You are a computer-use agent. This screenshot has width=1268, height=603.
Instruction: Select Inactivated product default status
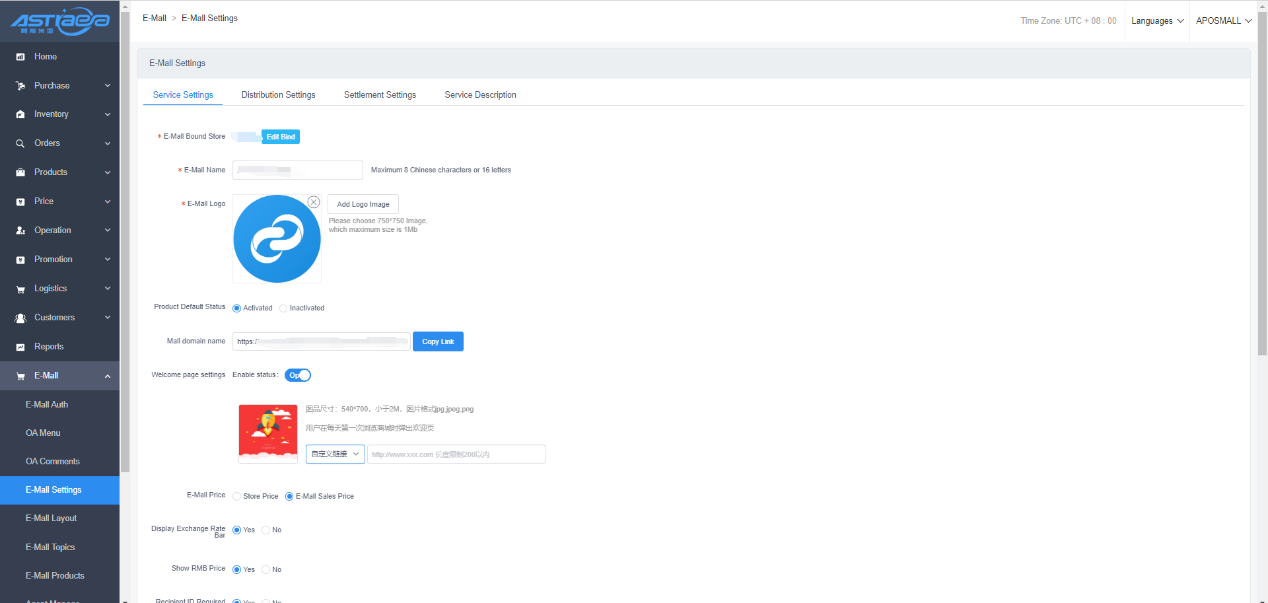(x=284, y=308)
